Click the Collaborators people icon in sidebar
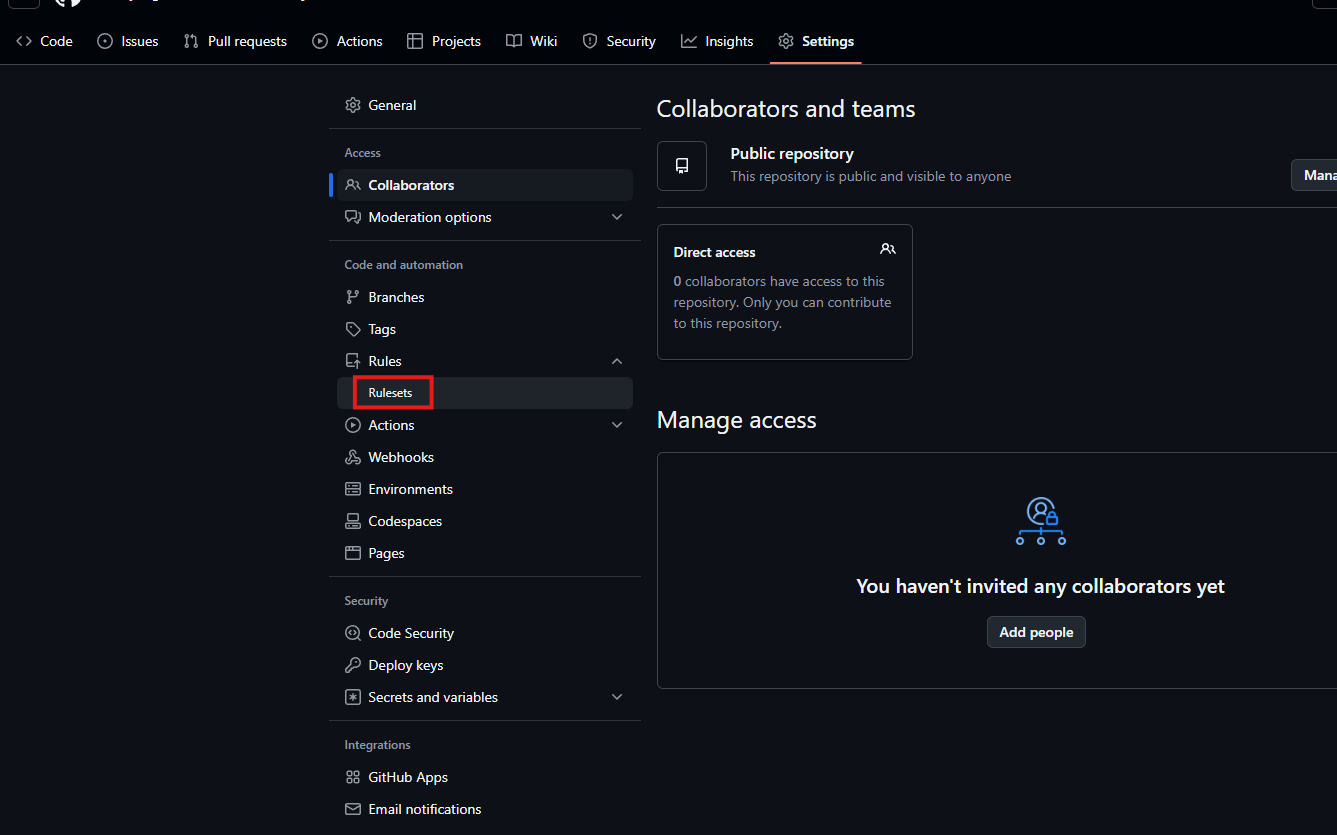Image resolution: width=1337 pixels, height=835 pixels. 352,185
